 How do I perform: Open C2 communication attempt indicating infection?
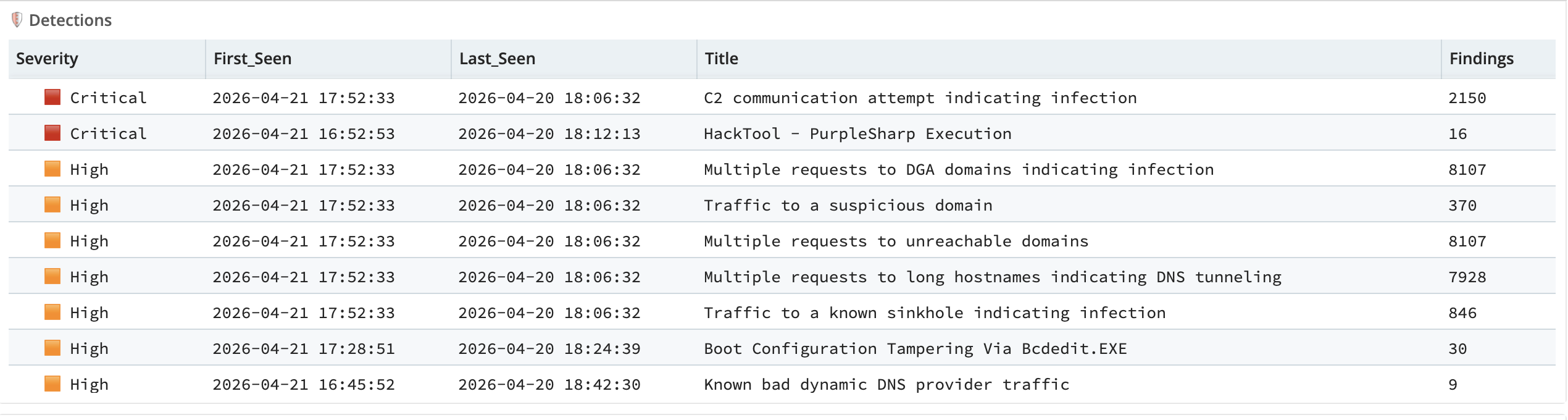click(x=920, y=98)
